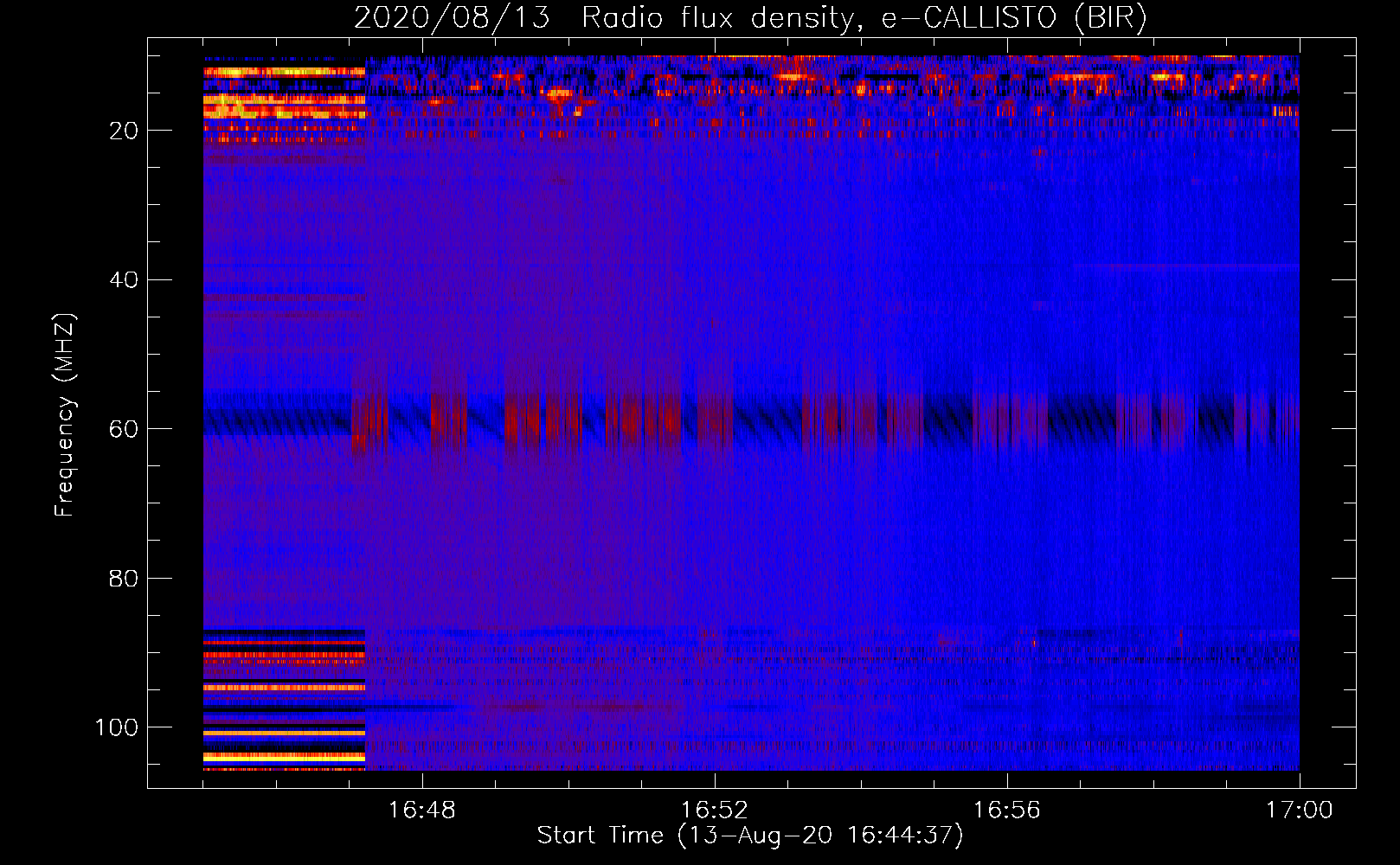Image resolution: width=1400 pixels, height=865 pixels.
Task: Click the '16:52' time tick label
Action: coord(715,811)
